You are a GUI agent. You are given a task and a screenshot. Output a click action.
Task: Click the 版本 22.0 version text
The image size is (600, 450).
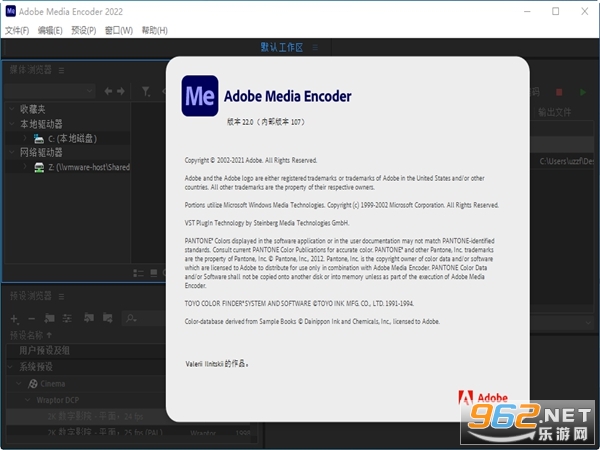pyautogui.click(x=266, y=122)
